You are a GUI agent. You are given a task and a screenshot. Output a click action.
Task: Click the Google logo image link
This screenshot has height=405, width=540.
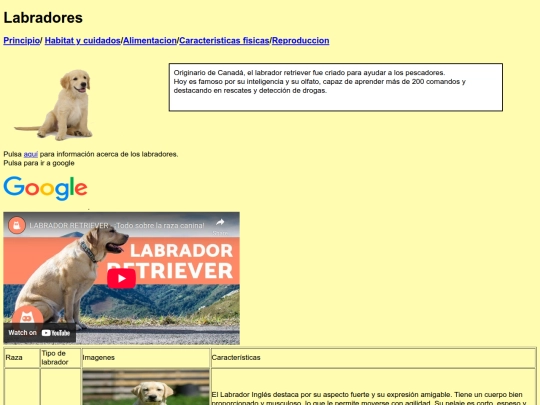click(x=45, y=188)
